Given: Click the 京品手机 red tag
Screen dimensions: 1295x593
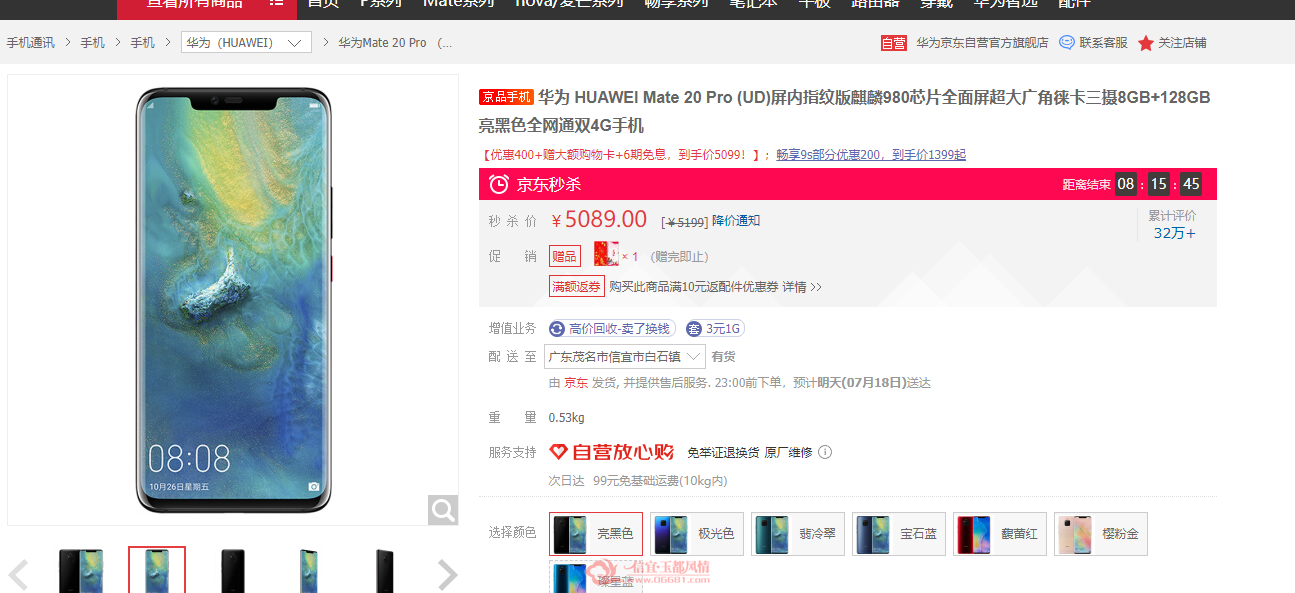Looking at the screenshot, I should tap(506, 97).
